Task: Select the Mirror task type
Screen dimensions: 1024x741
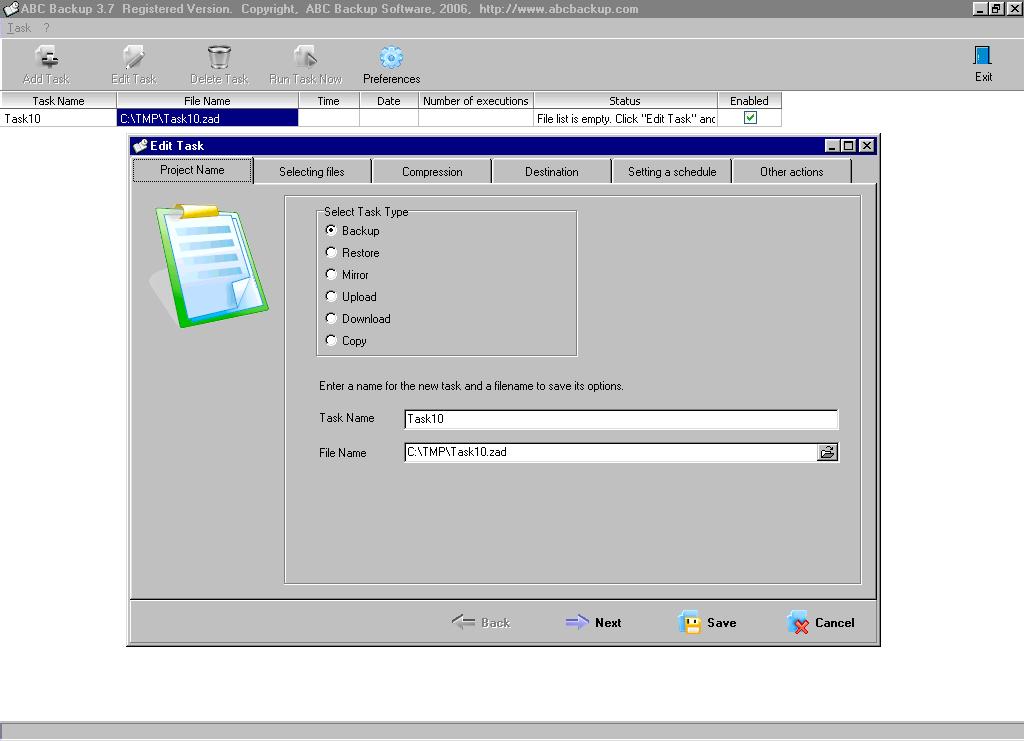Action: [x=331, y=274]
